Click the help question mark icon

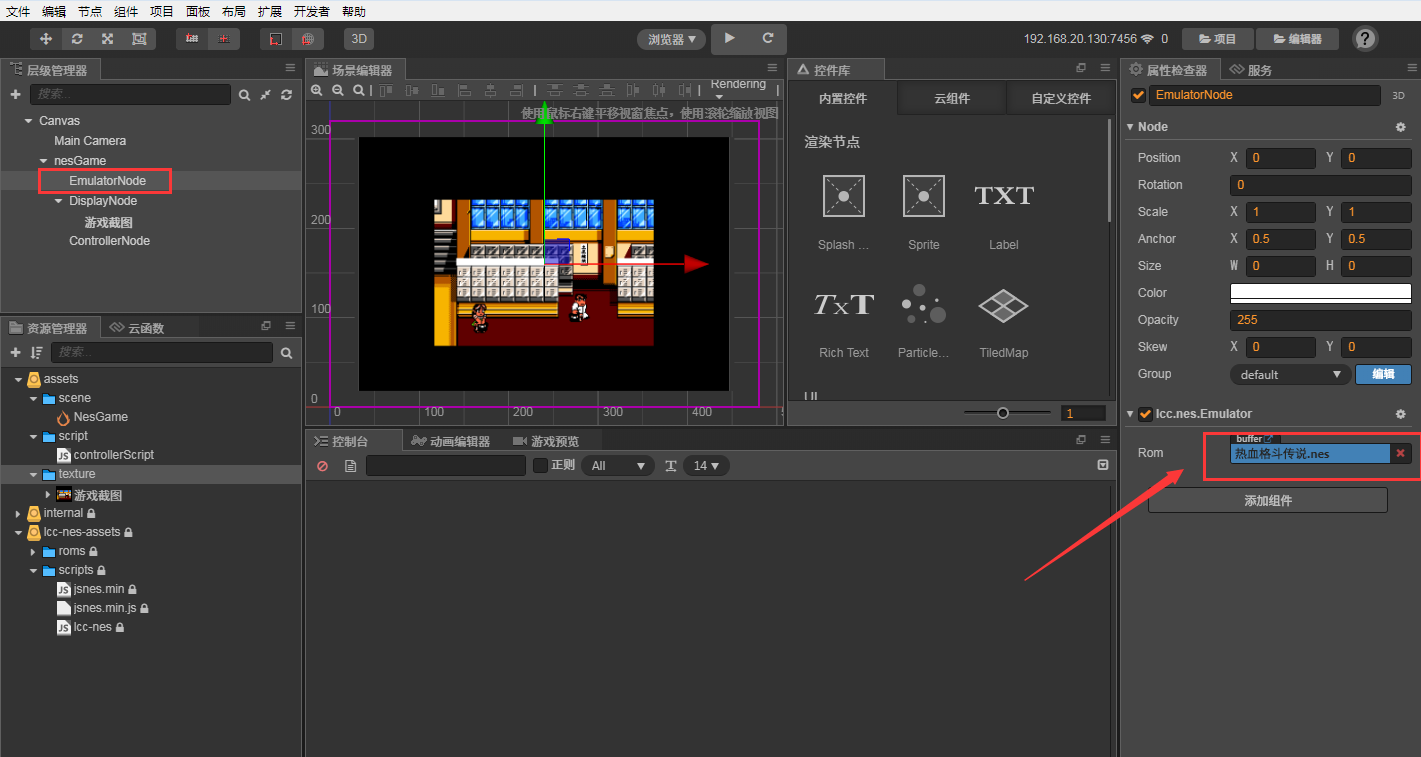(x=1365, y=39)
